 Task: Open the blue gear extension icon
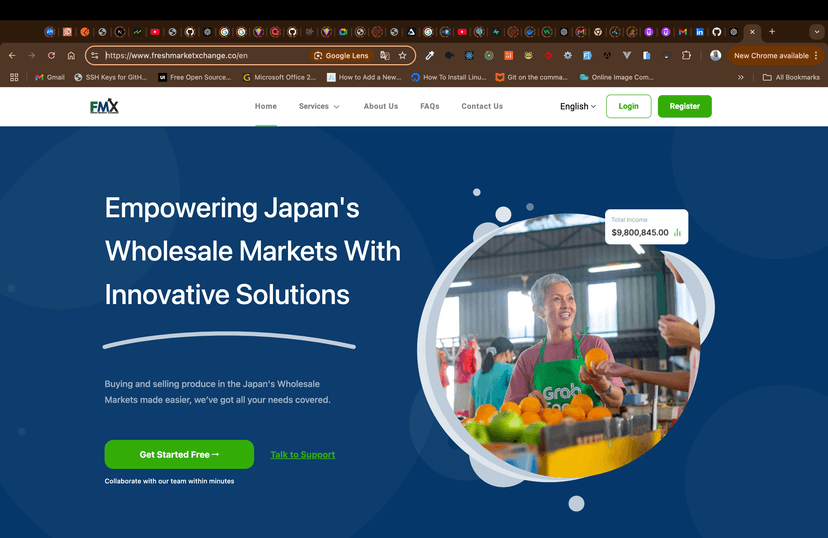(x=568, y=55)
